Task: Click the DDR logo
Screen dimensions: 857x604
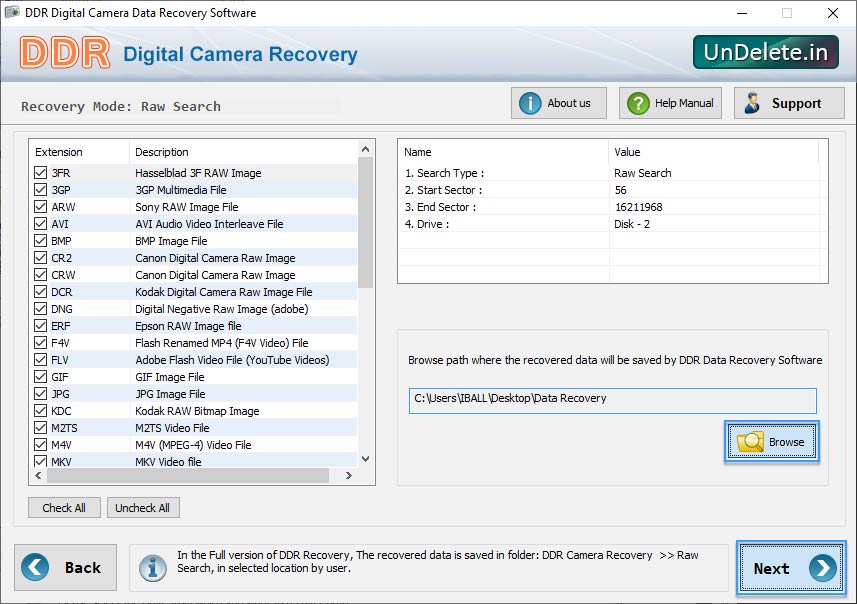Action: click(64, 53)
